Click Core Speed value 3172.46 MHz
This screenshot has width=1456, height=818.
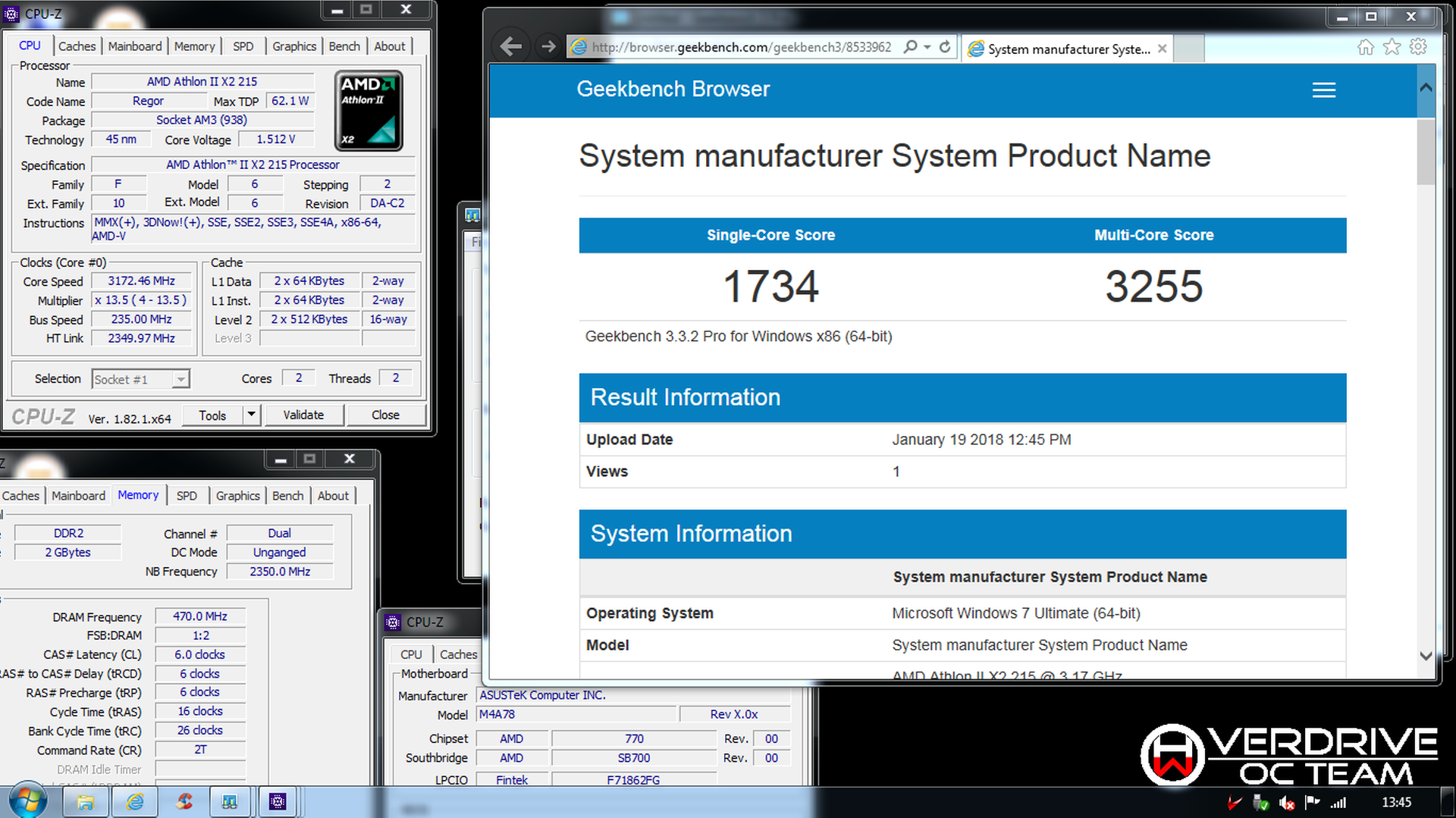pos(141,281)
